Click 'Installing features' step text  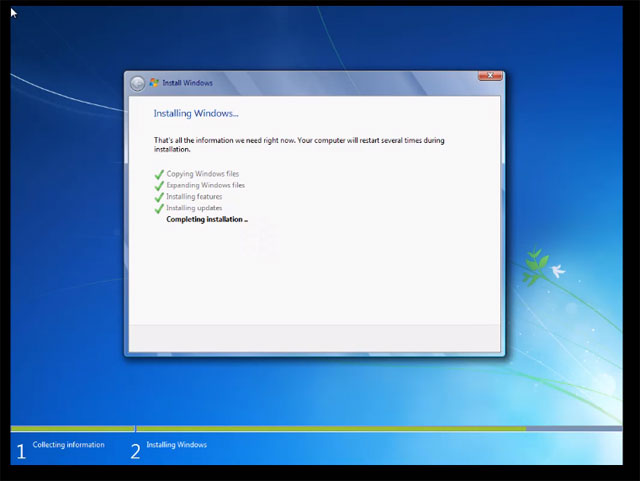[194, 196]
